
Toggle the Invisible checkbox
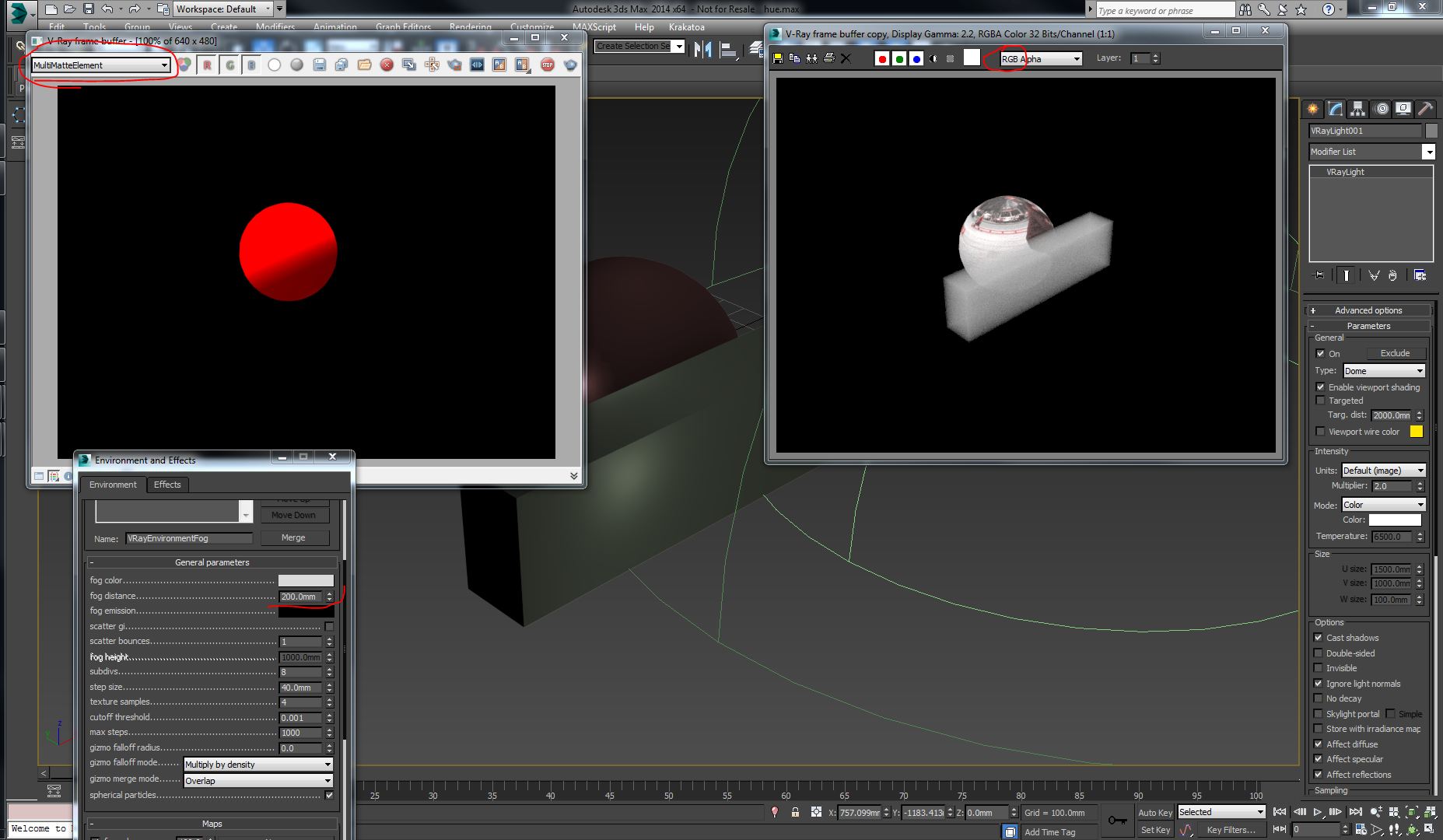(1318, 668)
